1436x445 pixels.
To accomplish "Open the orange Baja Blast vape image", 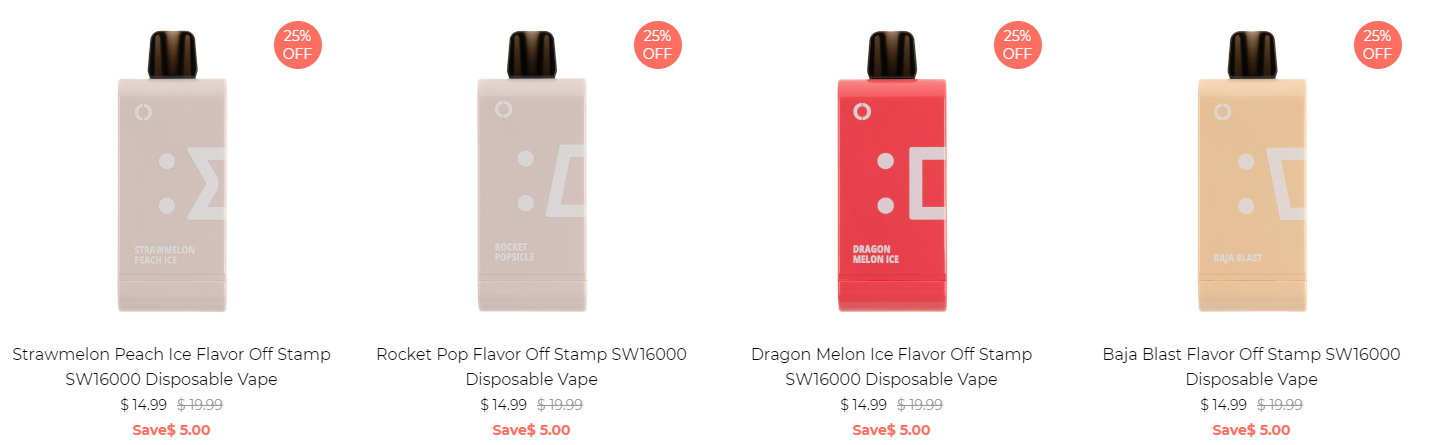I will coord(1251,172).
